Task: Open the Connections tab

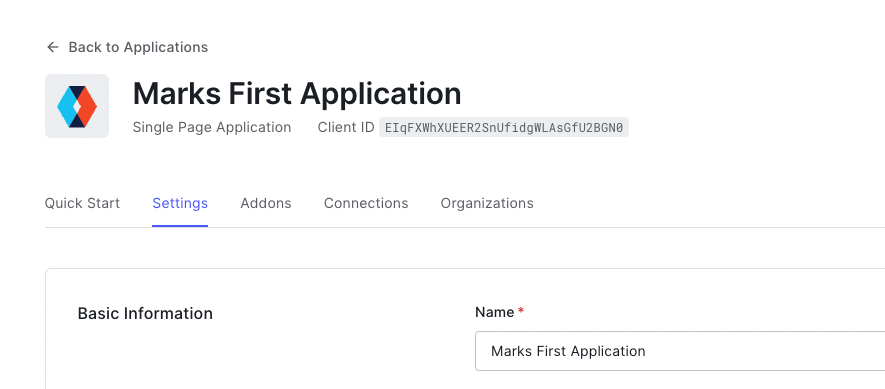Action: [x=366, y=203]
